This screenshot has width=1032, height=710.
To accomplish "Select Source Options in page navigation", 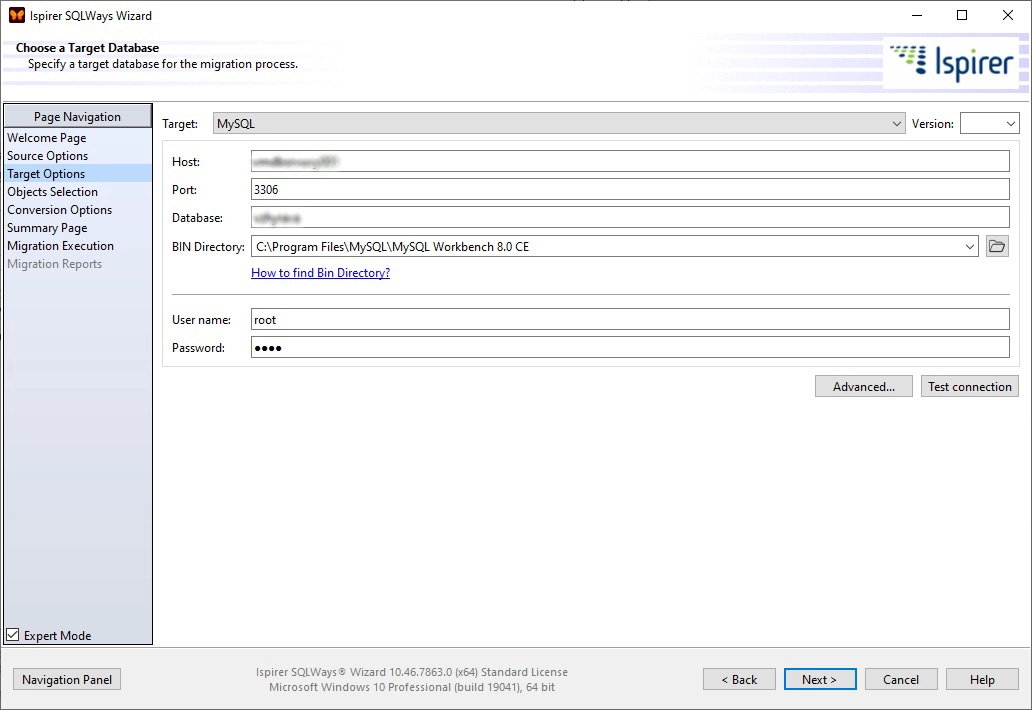I will [x=46, y=155].
